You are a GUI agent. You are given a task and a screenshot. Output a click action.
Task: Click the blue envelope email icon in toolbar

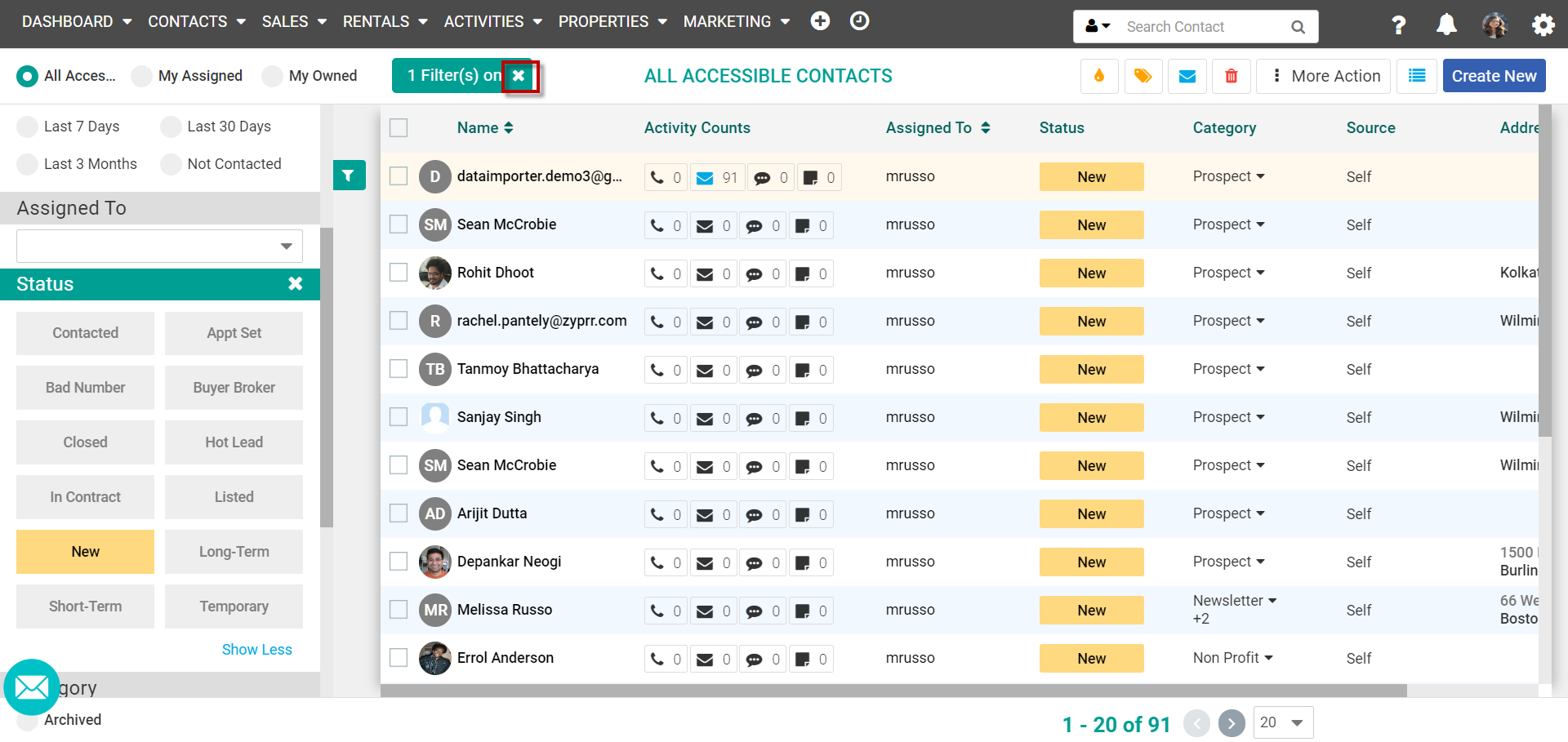coord(1187,76)
